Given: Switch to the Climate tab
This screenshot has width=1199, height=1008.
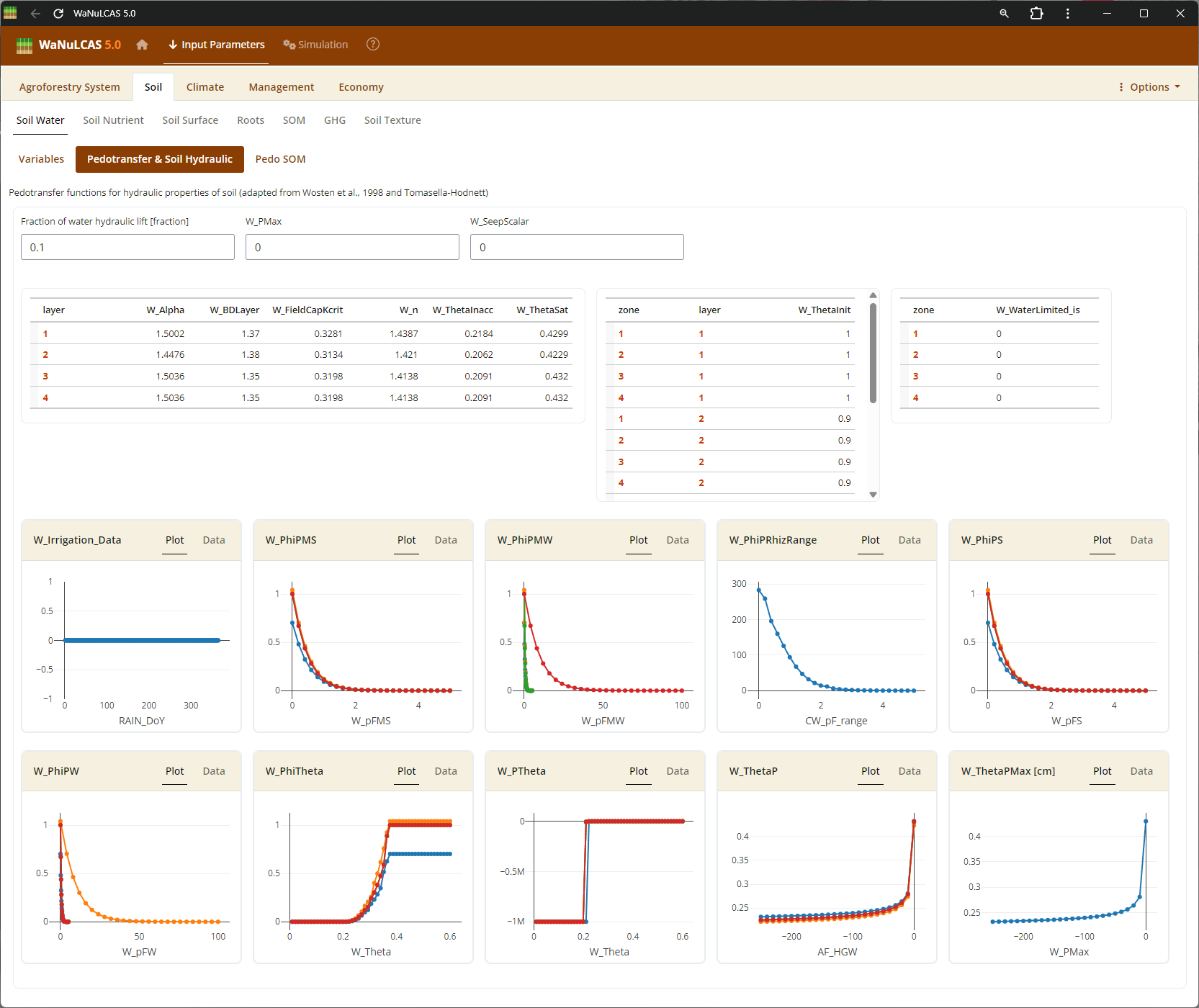Looking at the screenshot, I should click(205, 87).
